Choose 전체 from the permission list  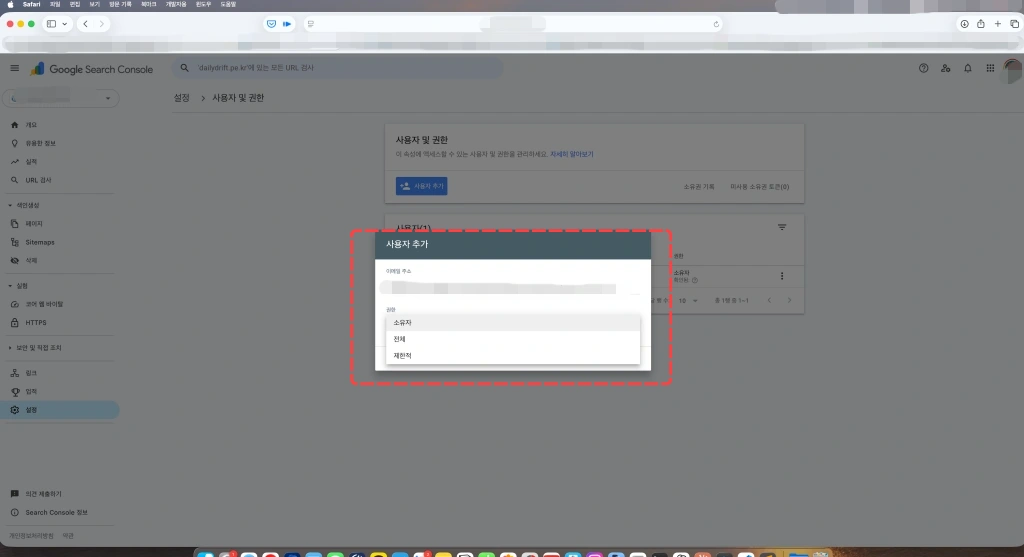pyautogui.click(x=400, y=339)
